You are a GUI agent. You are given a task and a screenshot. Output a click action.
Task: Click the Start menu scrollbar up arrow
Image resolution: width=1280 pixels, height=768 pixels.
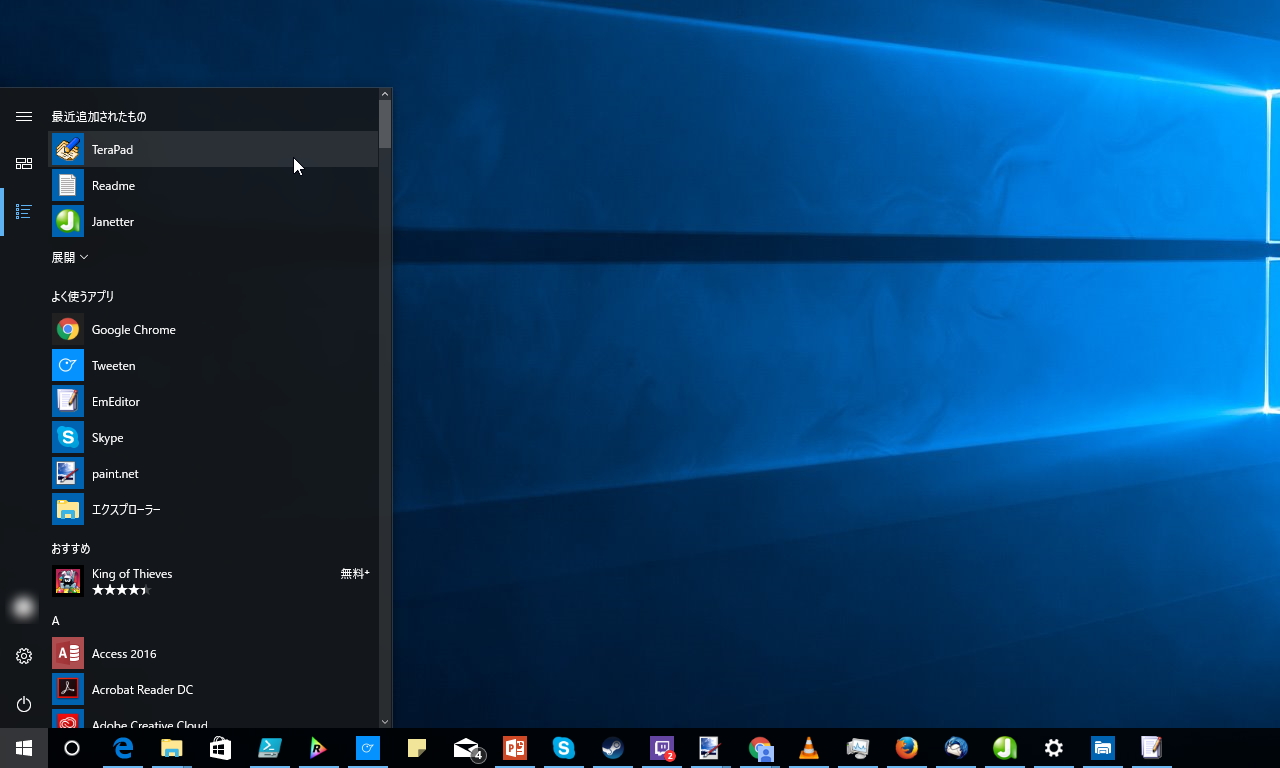(385, 94)
